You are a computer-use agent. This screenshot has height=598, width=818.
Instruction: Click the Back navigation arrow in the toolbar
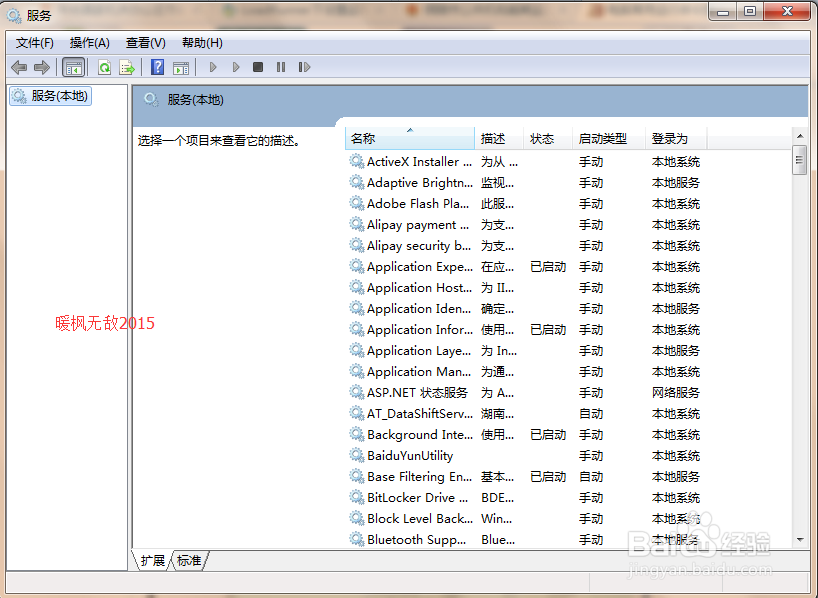[x=18, y=67]
